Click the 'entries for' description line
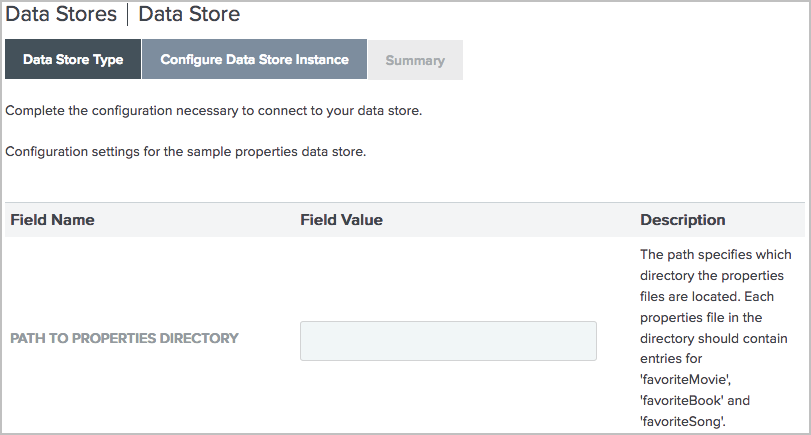Screen dimensions: 811x435 coord(672,359)
